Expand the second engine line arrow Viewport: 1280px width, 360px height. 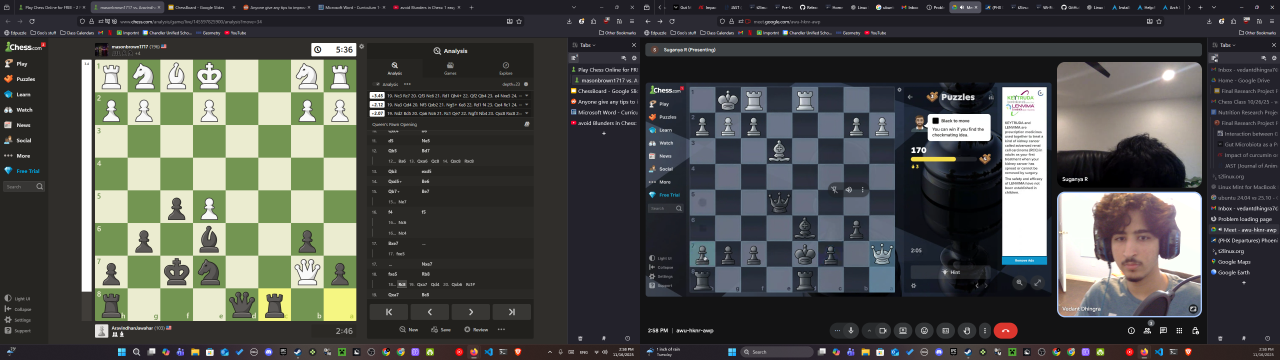(526, 104)
